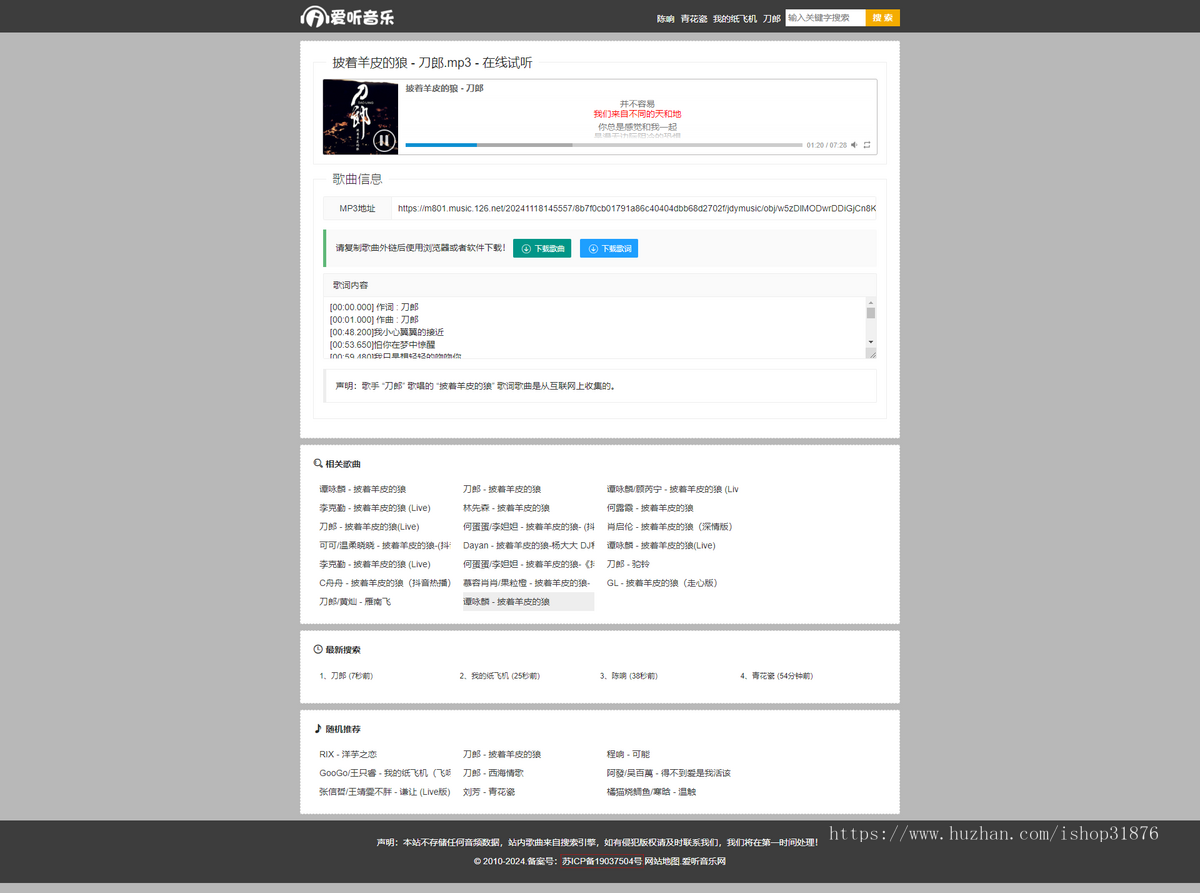This screenshot has width=1200, height=893.
Task: Click the 相关歌曲 magnifier icon
Action: point(318,464)
